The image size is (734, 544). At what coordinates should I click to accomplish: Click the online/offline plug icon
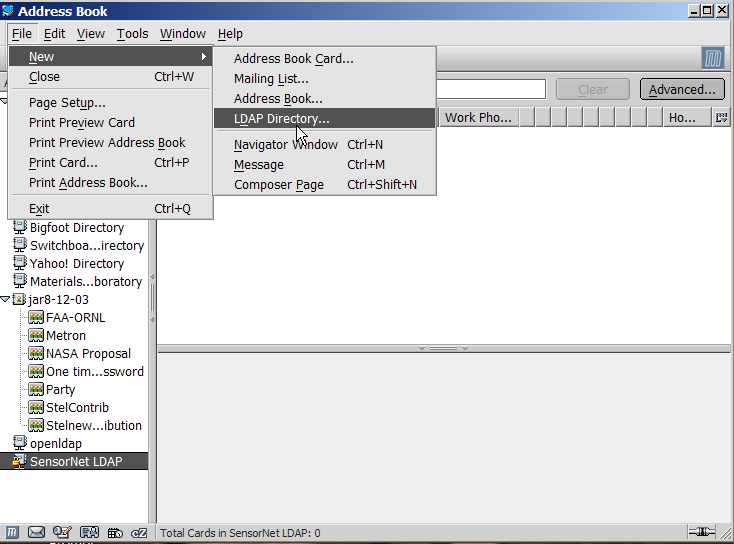tap(702, 532)
